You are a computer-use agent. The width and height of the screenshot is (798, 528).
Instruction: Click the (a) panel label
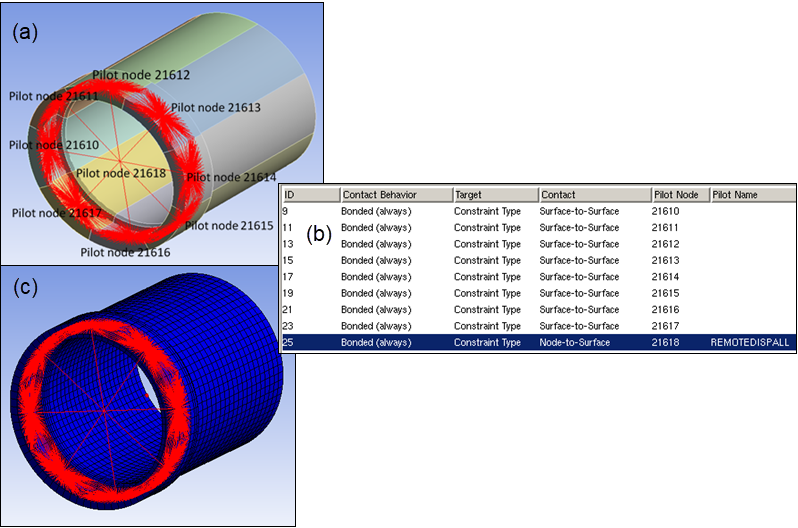coord(25,33)
